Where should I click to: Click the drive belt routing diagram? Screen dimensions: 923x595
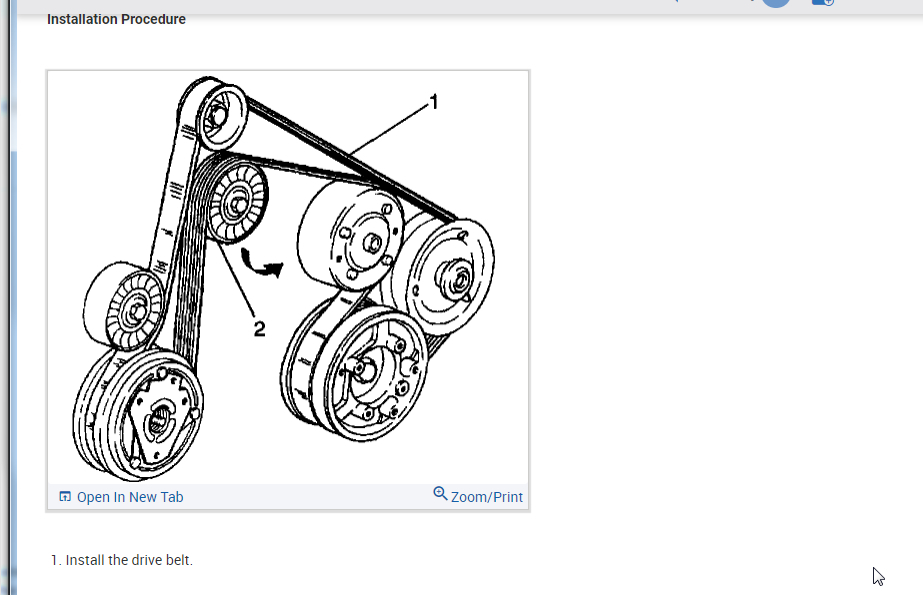(x=287, y=278)
